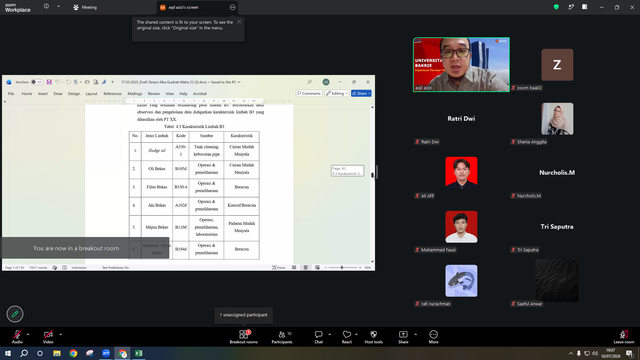Click the Save icon in Word
The image size is (640, 360).
point(49,82)
